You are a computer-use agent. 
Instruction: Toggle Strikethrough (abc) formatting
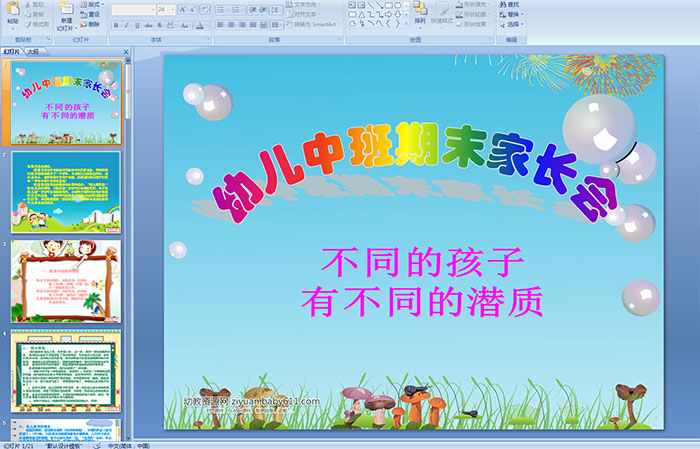148,25
